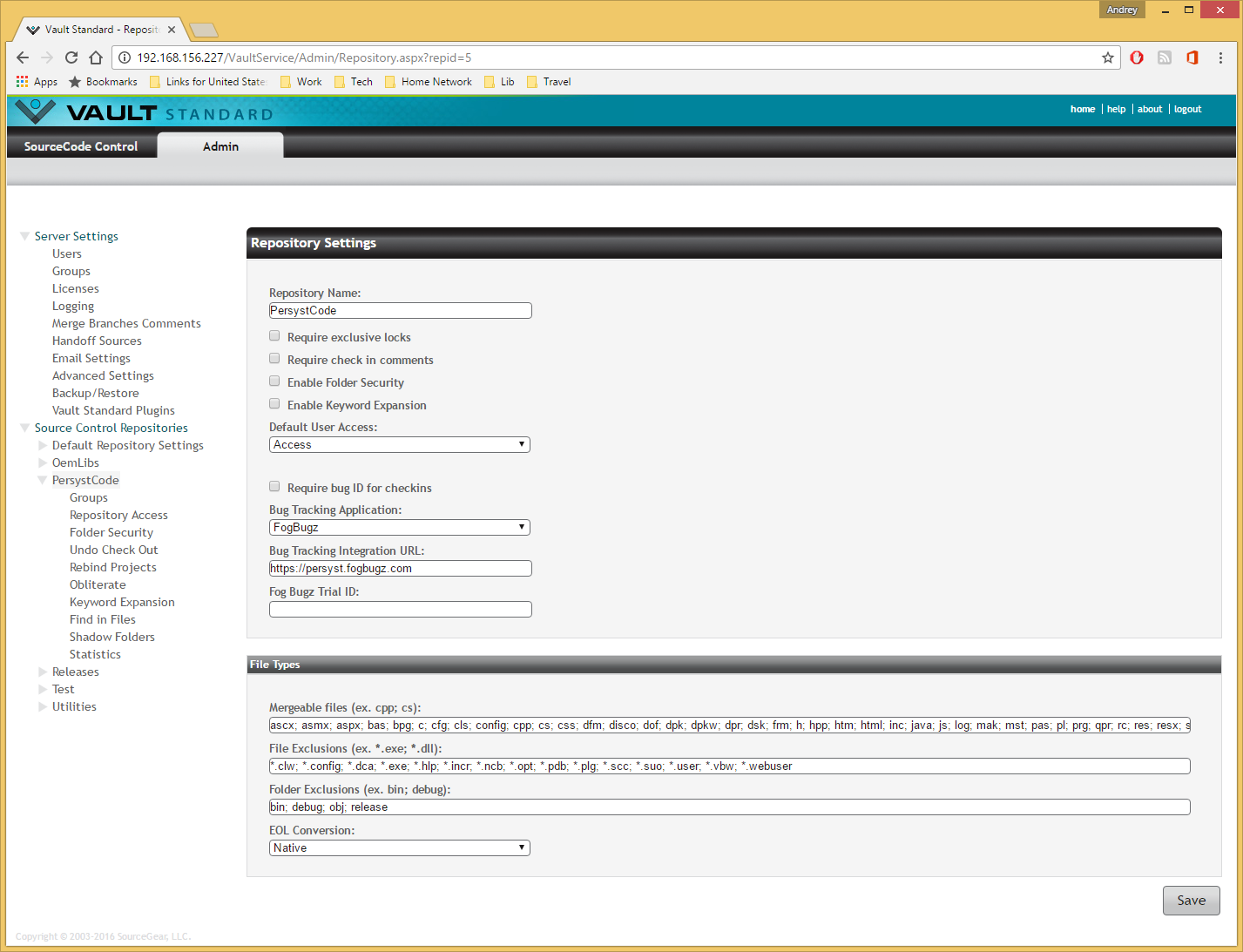Click Repository Name input field
The image size is (1243, 952).
(x=401, y=311)
